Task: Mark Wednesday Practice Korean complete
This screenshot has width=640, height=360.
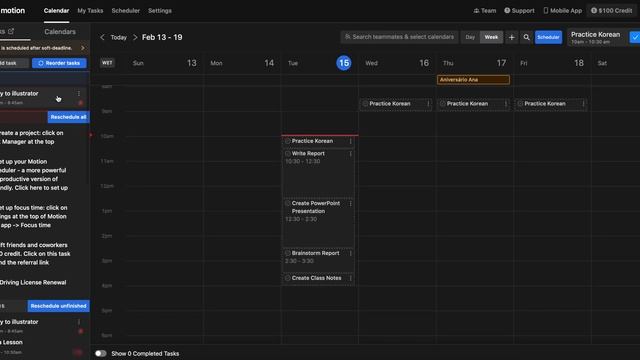Action: point(365,104)
